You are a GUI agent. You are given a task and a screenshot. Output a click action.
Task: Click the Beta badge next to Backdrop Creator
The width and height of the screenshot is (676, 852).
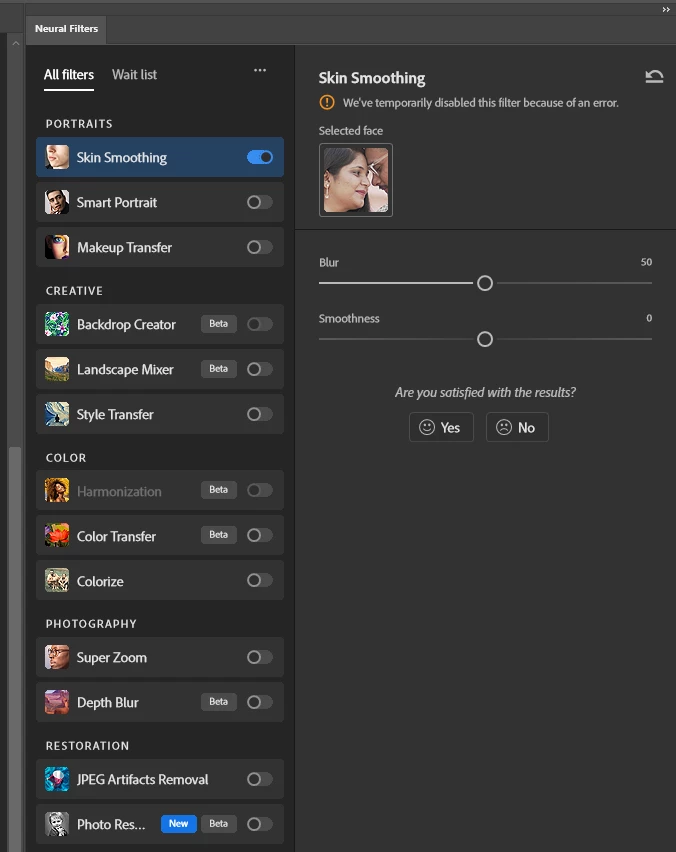click(218, 324)
